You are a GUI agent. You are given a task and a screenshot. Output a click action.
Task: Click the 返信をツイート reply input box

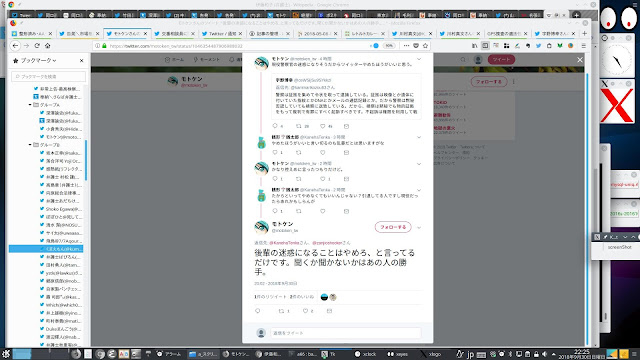tap(346, 333)
